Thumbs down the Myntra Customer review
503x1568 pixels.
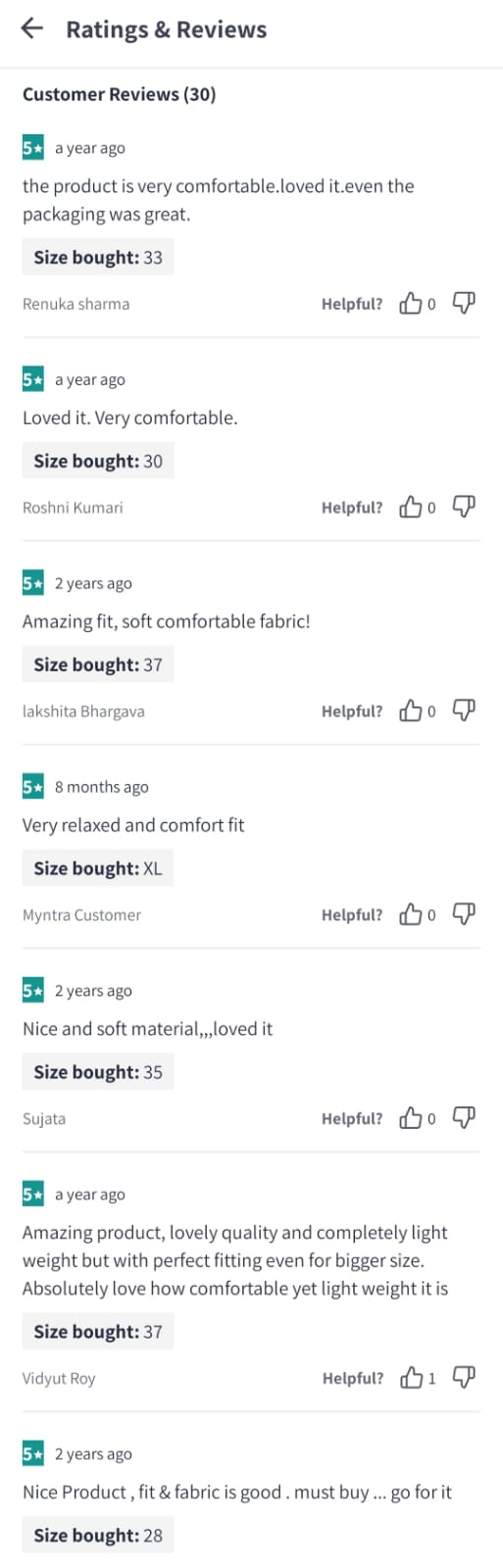(x=464, y=915)
